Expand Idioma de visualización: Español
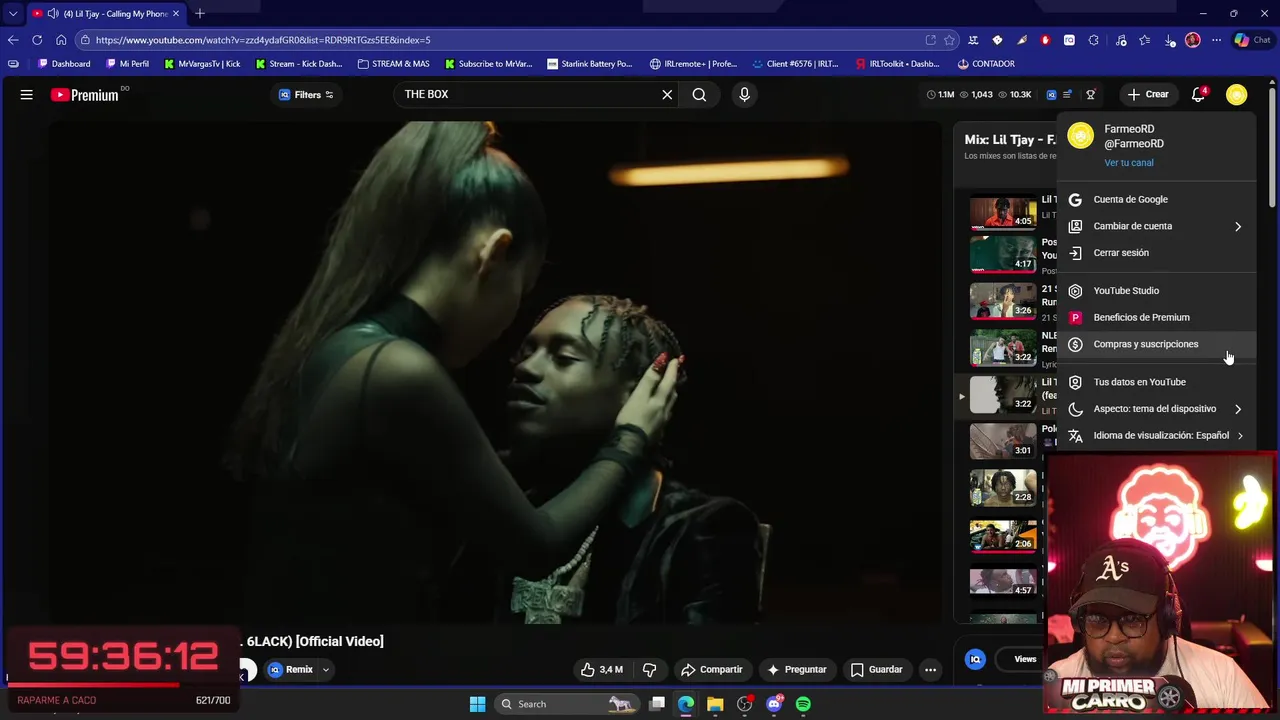This screenshot has height=720, width=1280. pos(1155,436)
